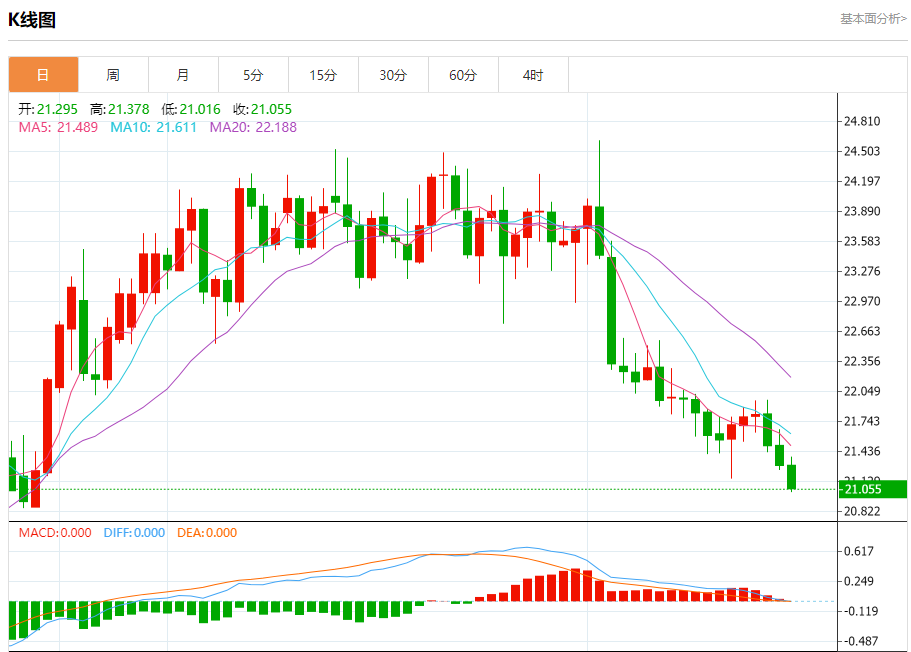Click the MACD:0.000 indicator label

[x=55, y=533]
